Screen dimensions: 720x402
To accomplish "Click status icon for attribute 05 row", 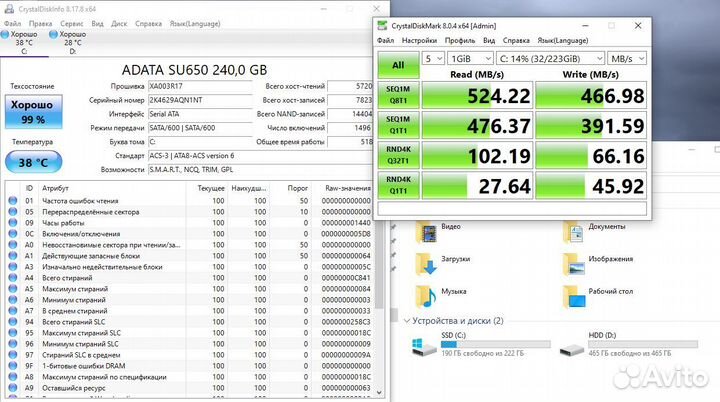I will point(13,212).
